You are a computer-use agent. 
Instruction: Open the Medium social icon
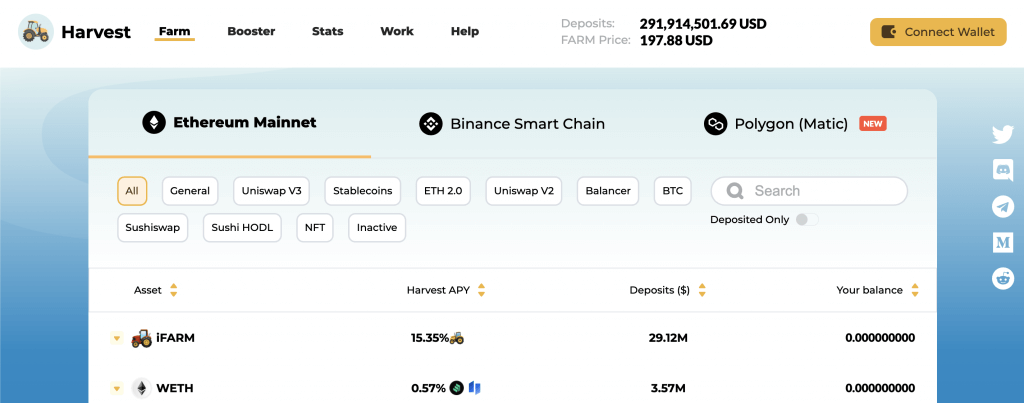pos(1002,243)
